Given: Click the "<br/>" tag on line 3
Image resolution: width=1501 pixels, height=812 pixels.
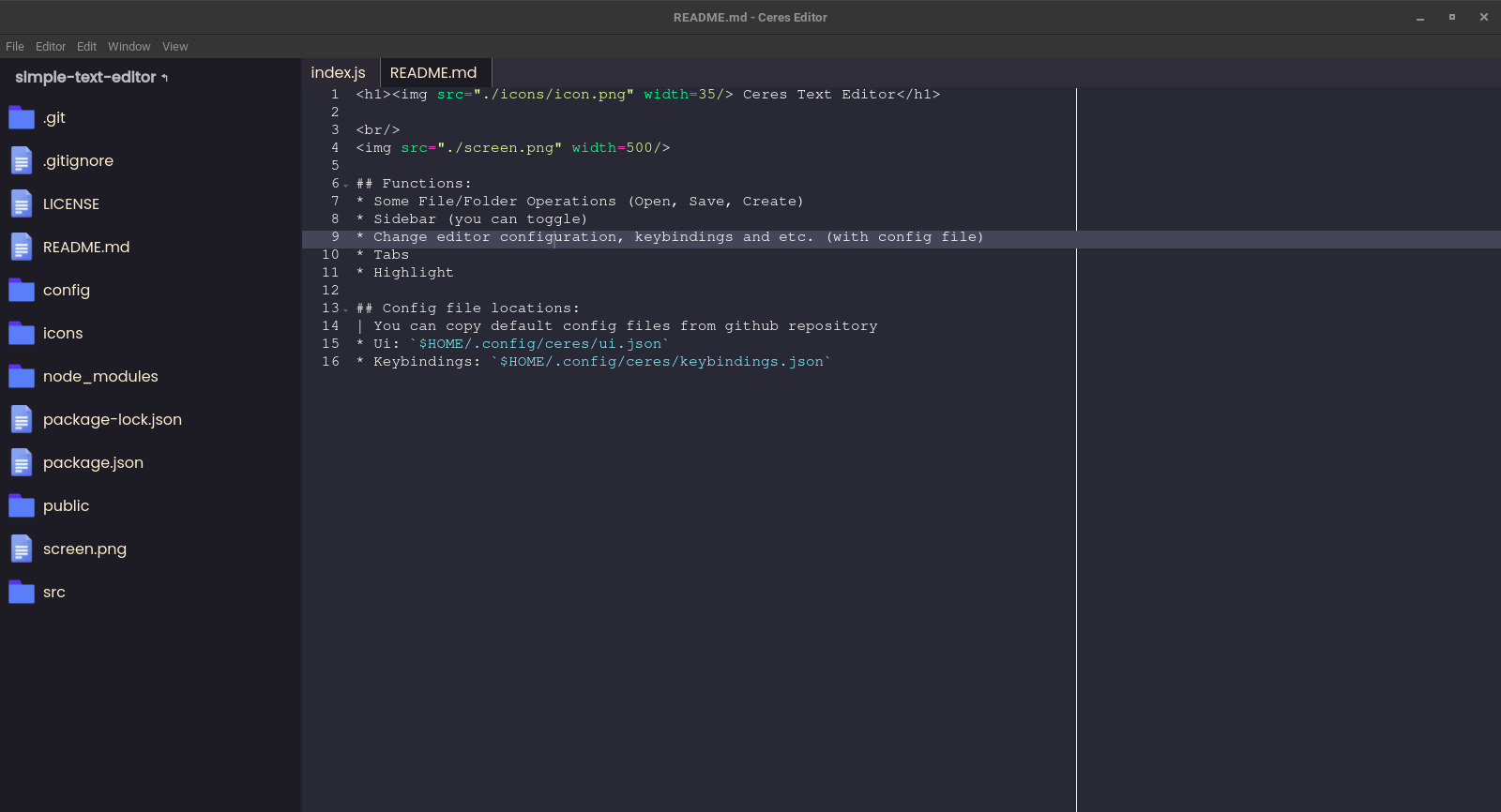Looking at the screenshot, I should tap(378, 129).
